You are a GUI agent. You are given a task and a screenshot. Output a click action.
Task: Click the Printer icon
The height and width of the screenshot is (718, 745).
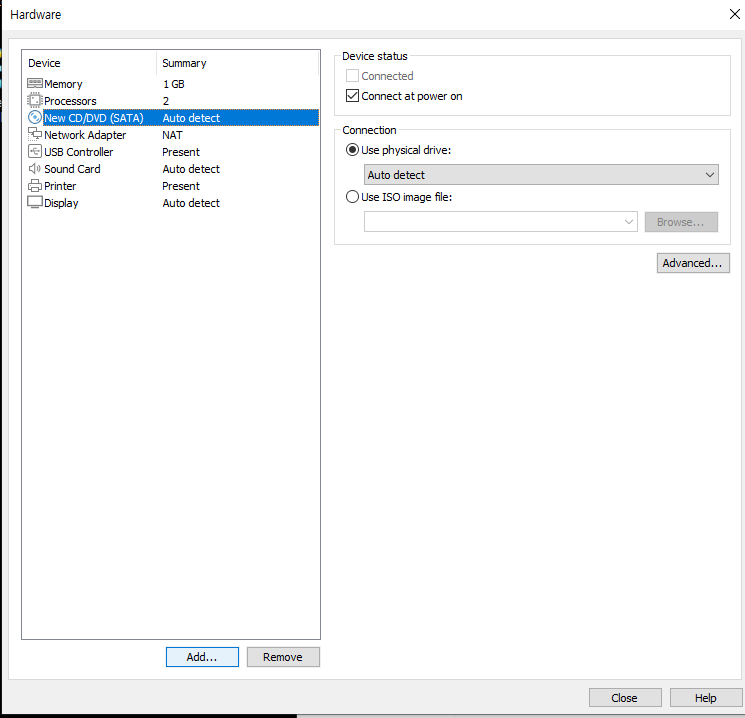click(35, 186)
